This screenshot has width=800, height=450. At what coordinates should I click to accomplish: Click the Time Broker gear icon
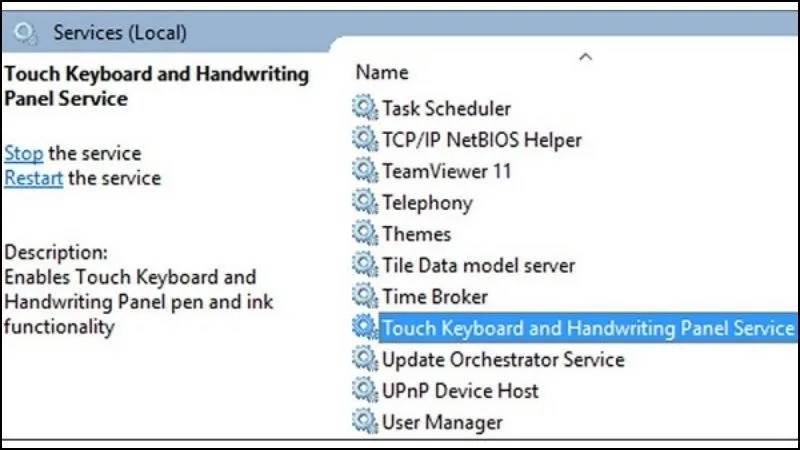pyautogui.click(x=364, y=297)
